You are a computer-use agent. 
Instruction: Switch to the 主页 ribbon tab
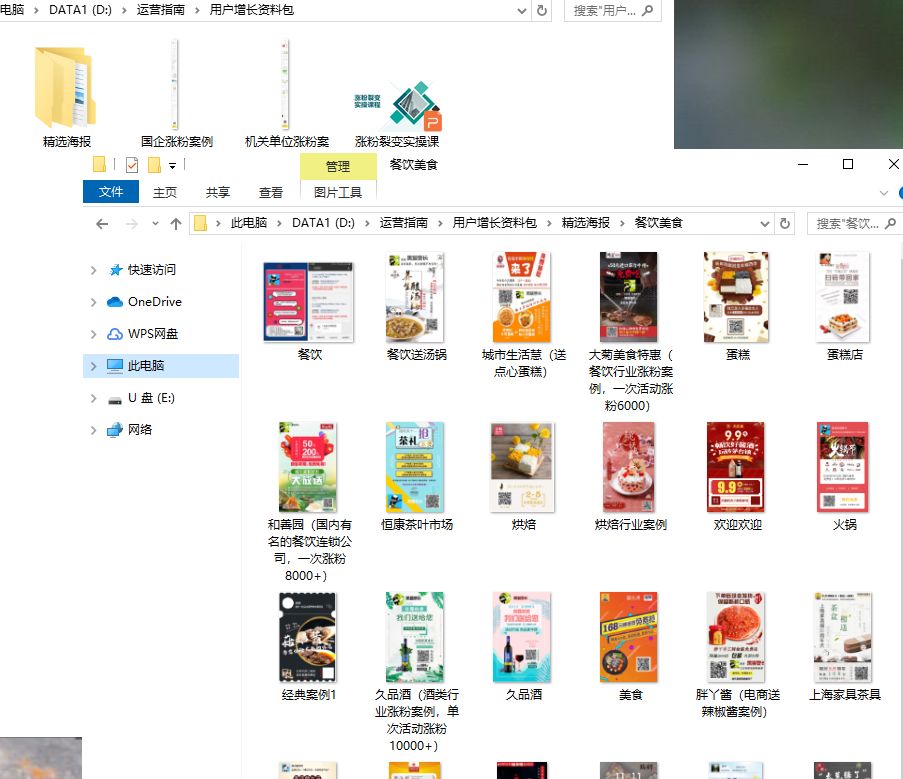[x=165, y=192]
